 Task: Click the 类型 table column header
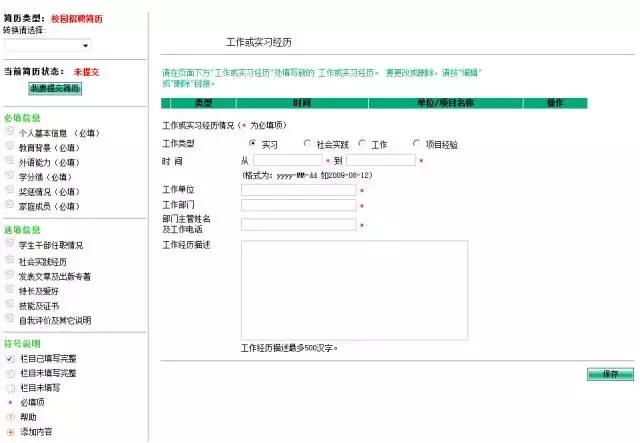203,103
